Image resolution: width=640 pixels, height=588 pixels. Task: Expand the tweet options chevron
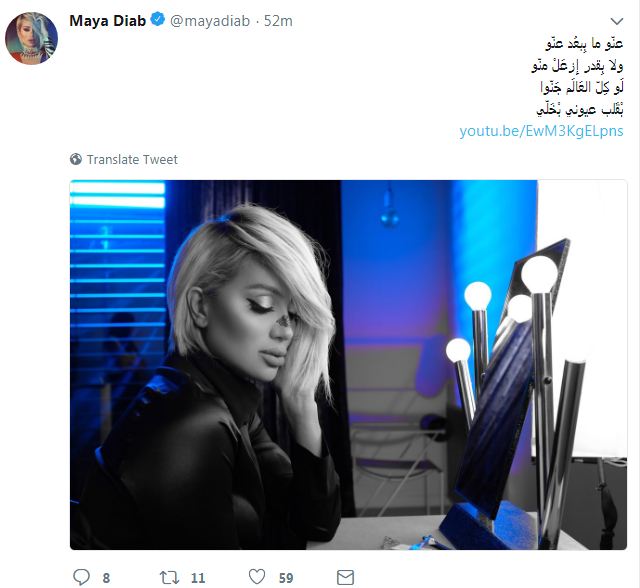pos(616,21)
